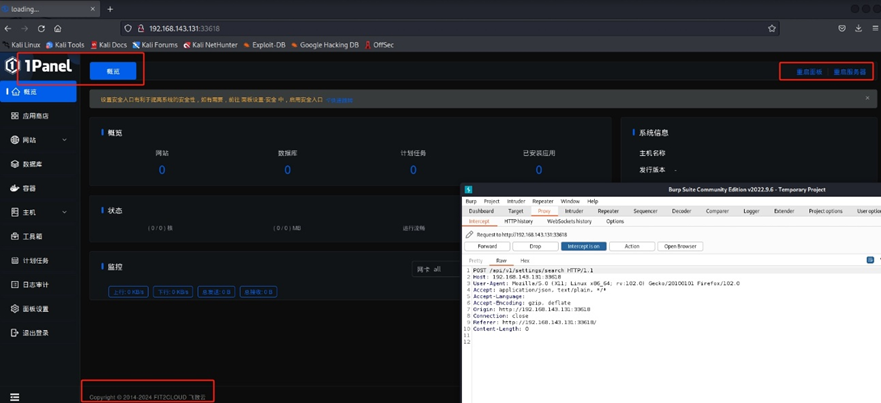Click the 容器 containers sidebar icon
The height and width of the screenshot is (403, 881).
(15, 188)
